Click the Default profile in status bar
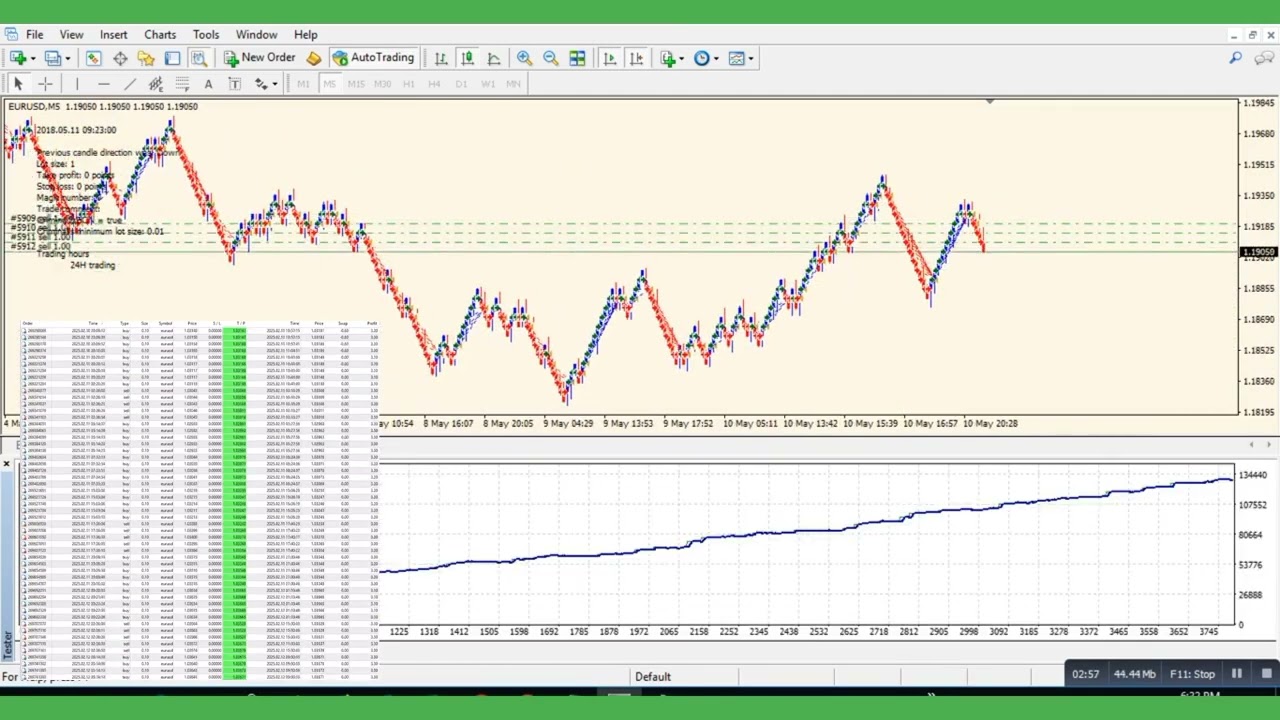The image size is (1280, 720). coord(652,677)
